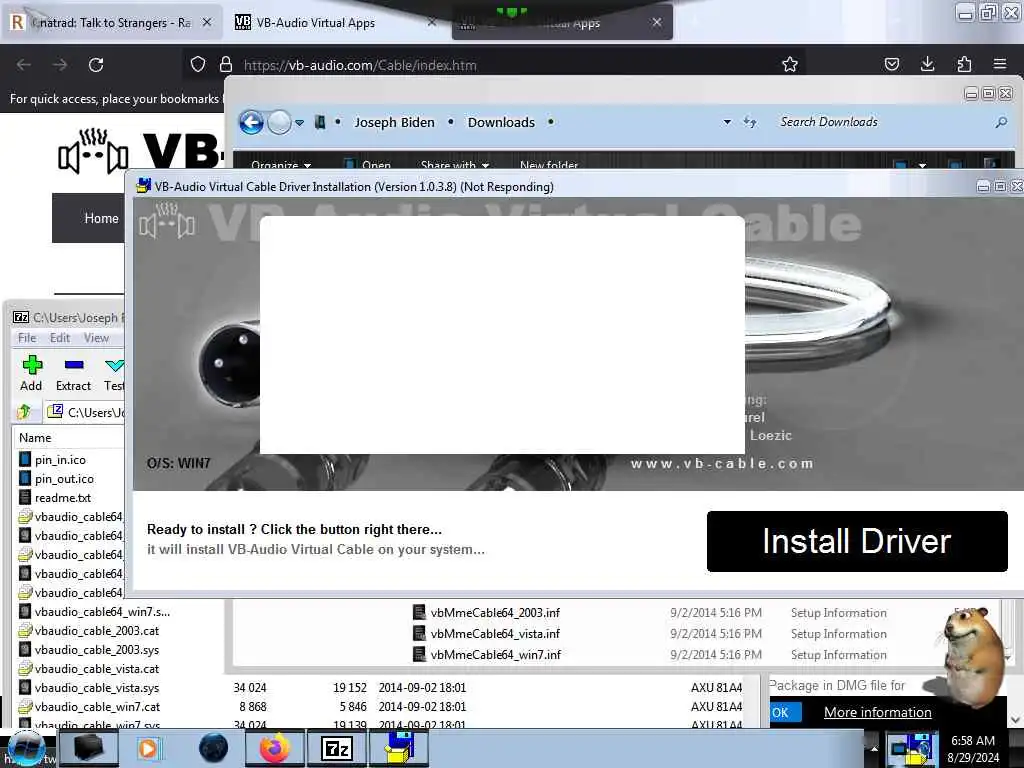Open Share with dropdown in Explorer
Image resolution: width=1024 pixels, height=768 pixels.
tap(455, 165)
